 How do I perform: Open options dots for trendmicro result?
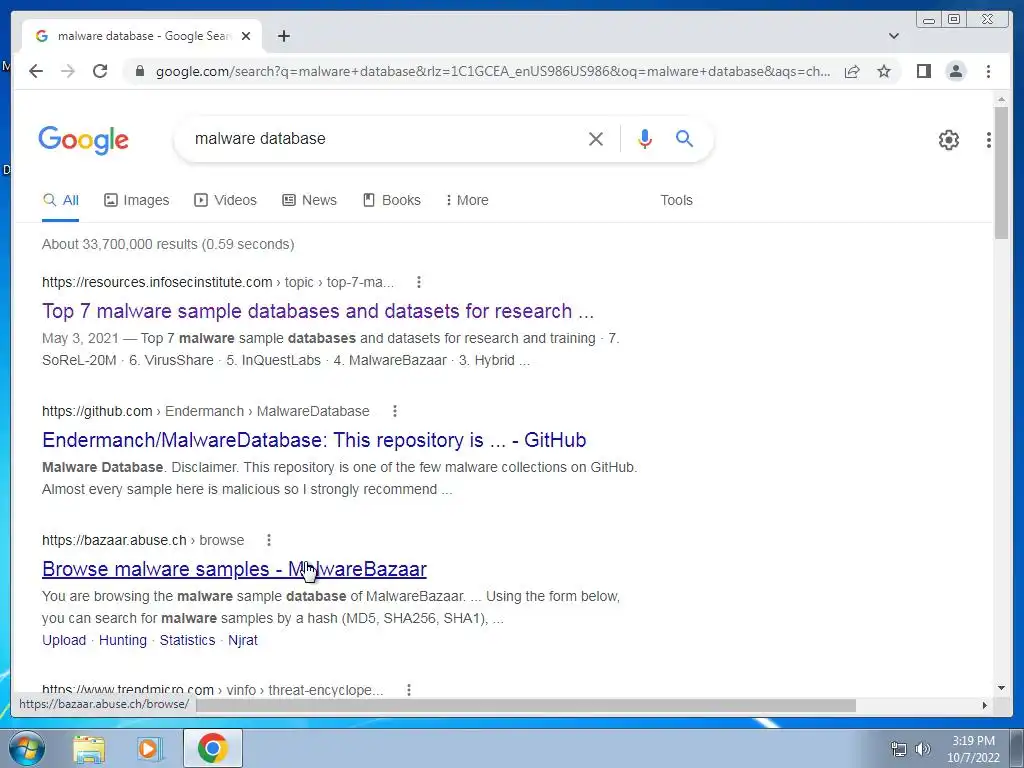pyautogui.click(x=409, y=690)
